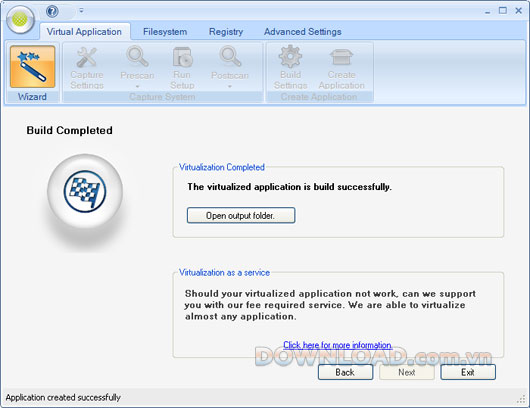
Task: Switch to the Registry tab
Action: [x=226, y=32]
